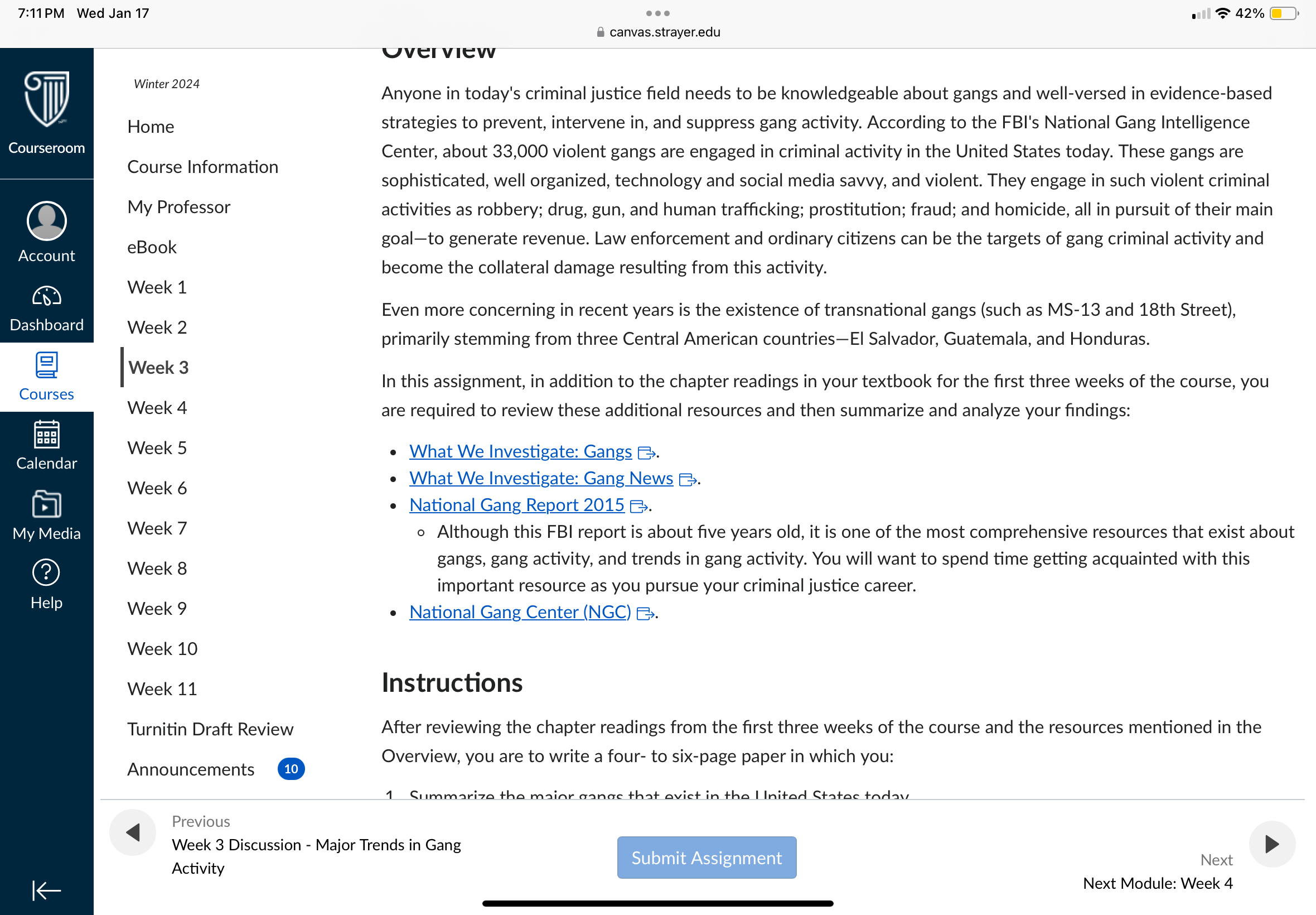Open the What We Investigate: Gangs link
The height and width of the screenshot is (915, 1316).
[x=520, y=452]
